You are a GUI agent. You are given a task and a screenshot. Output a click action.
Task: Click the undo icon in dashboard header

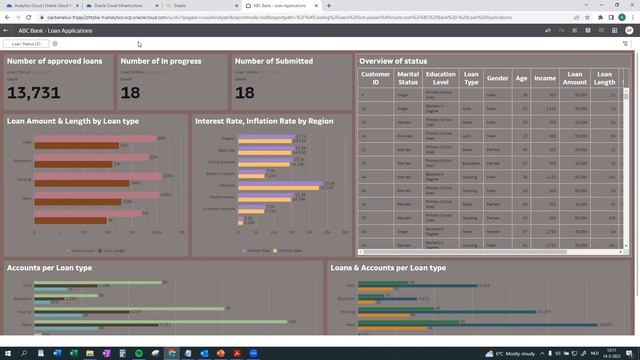click(548, 31)
